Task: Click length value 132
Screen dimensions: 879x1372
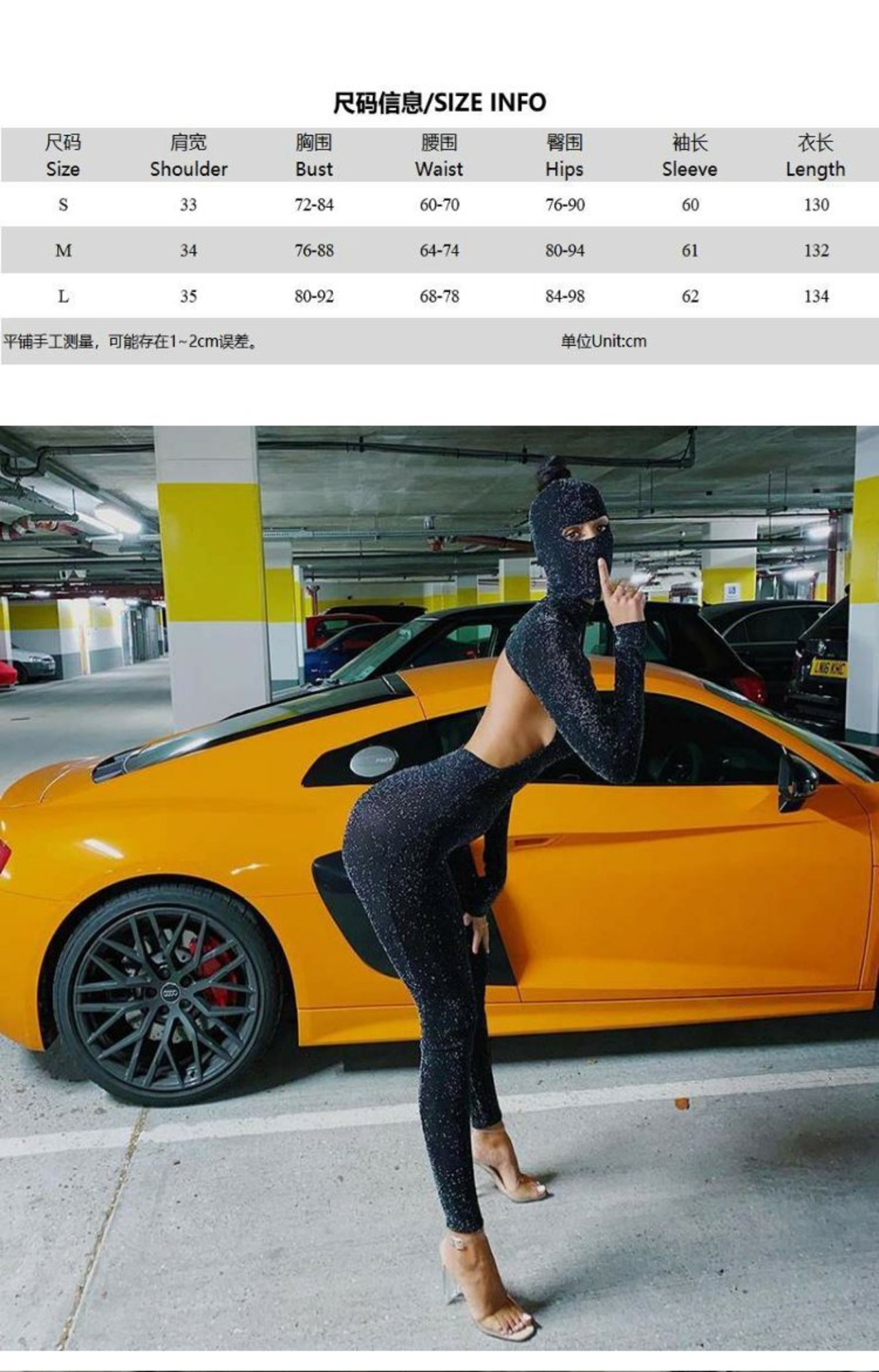Action: [x=817, y=251]
